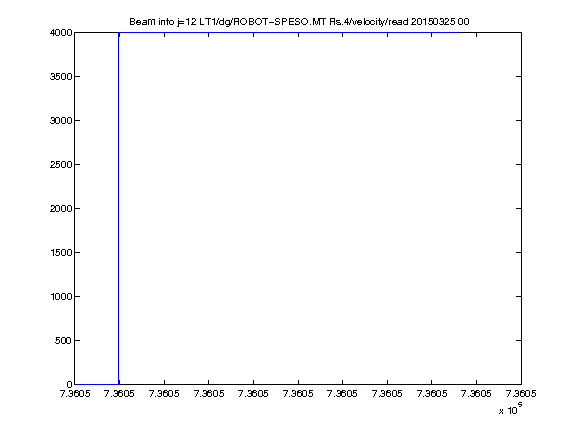The image size is (576, 432).
Task: Click the bottom-left corner of the blue step
Action: [x=119, y=384]
